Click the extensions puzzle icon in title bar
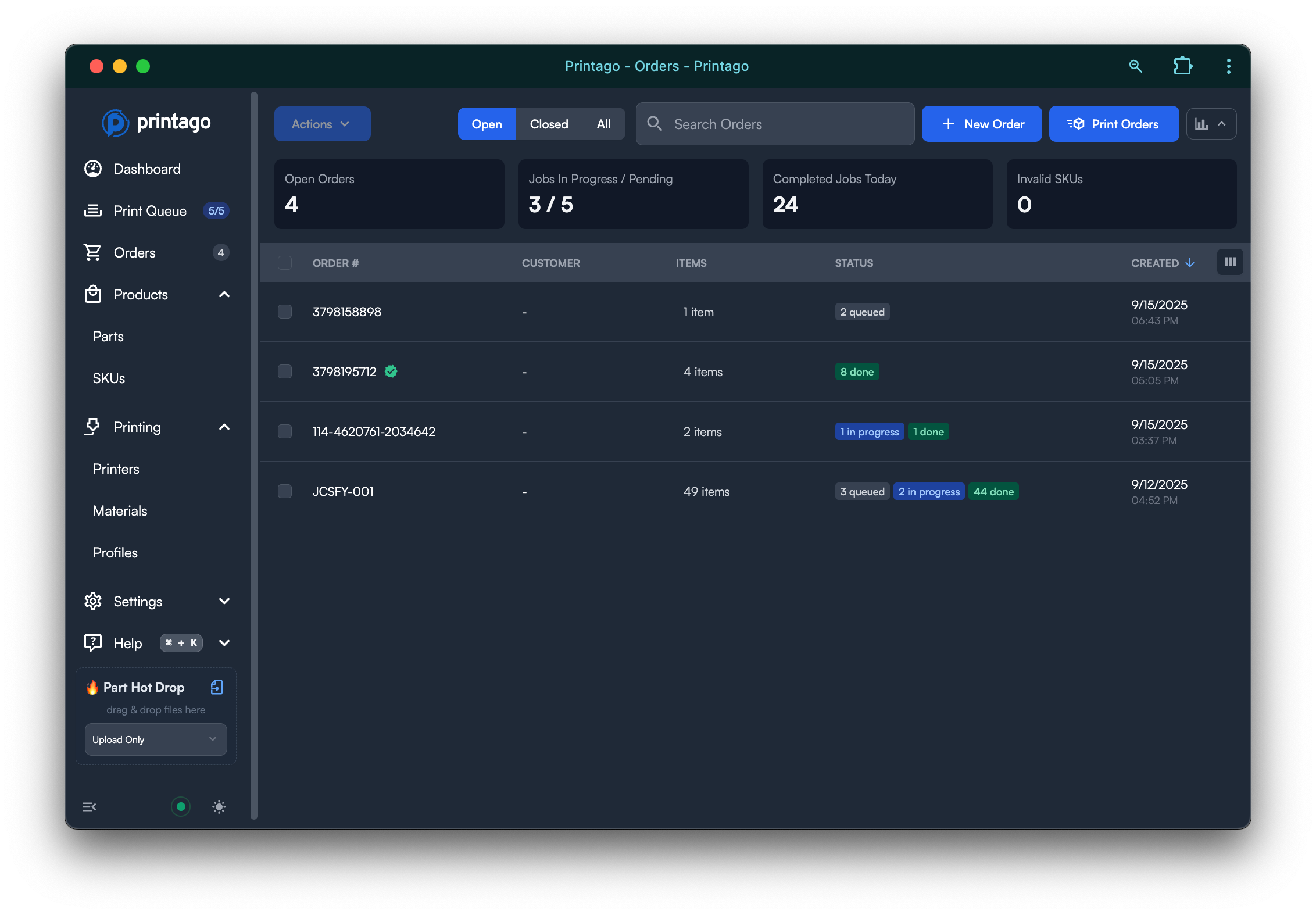Image resolution: width=1316 pixels, height=915 pixels. [x=1182, y=66]
